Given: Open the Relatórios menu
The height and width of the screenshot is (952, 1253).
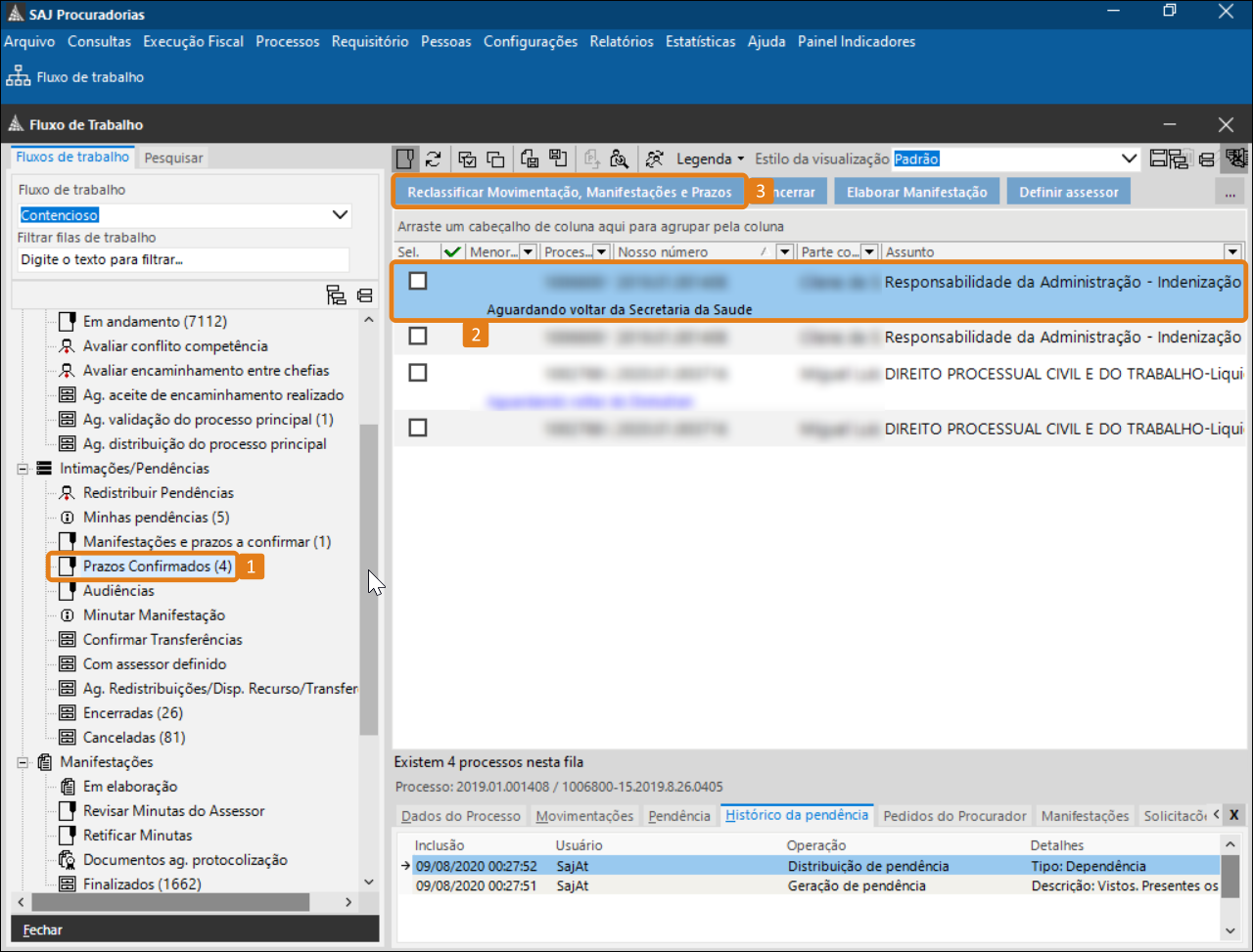Looking at the screenshot, I should (x=622, y=41).
